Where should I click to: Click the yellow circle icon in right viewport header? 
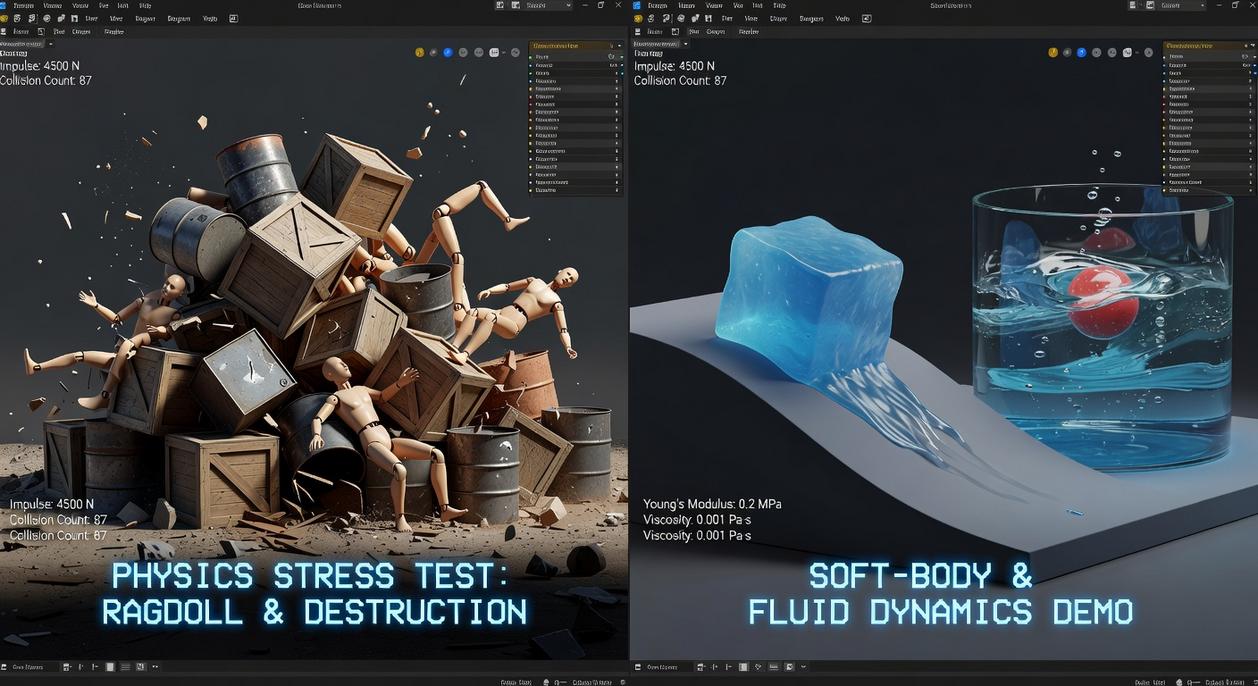[x=1053, y=52]
